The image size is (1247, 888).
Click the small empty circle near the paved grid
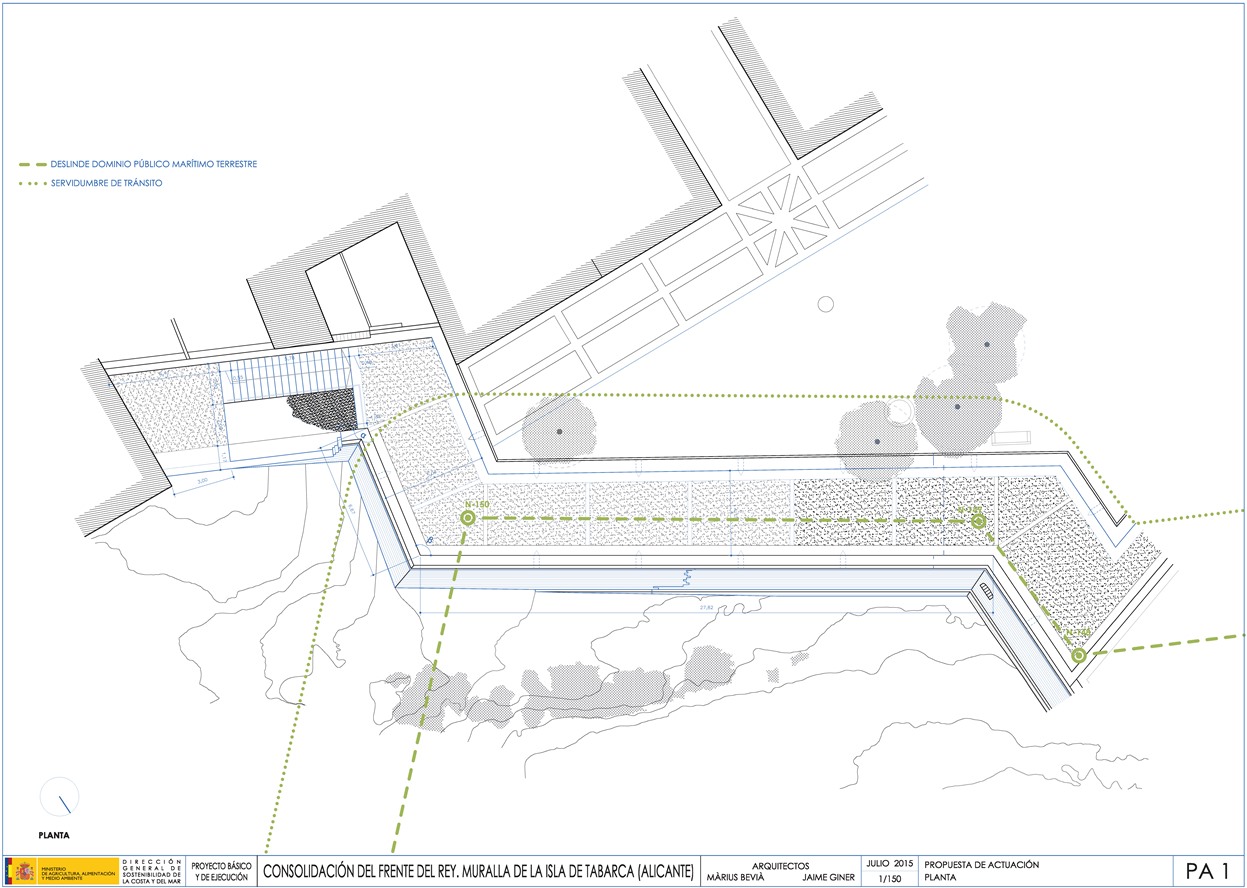click(825, 304)
